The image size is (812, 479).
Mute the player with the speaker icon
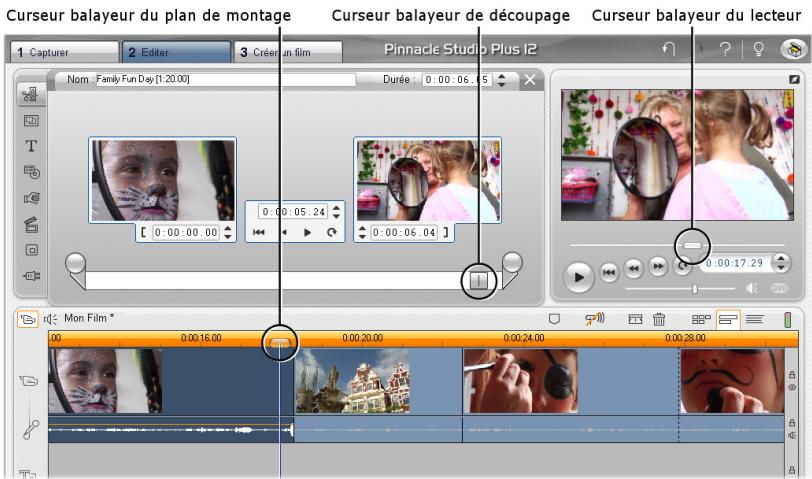[x=752, y=288]
